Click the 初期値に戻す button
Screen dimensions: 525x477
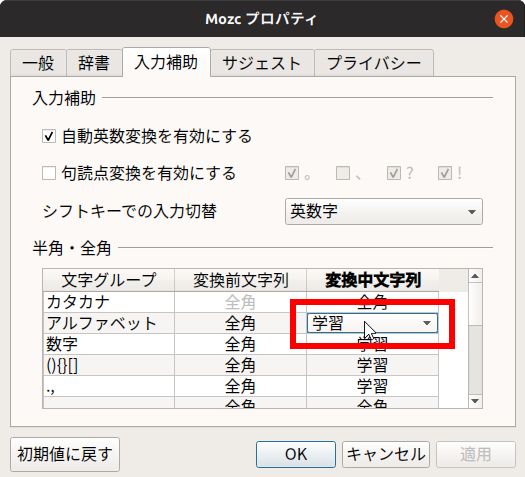tap(65, 454)
